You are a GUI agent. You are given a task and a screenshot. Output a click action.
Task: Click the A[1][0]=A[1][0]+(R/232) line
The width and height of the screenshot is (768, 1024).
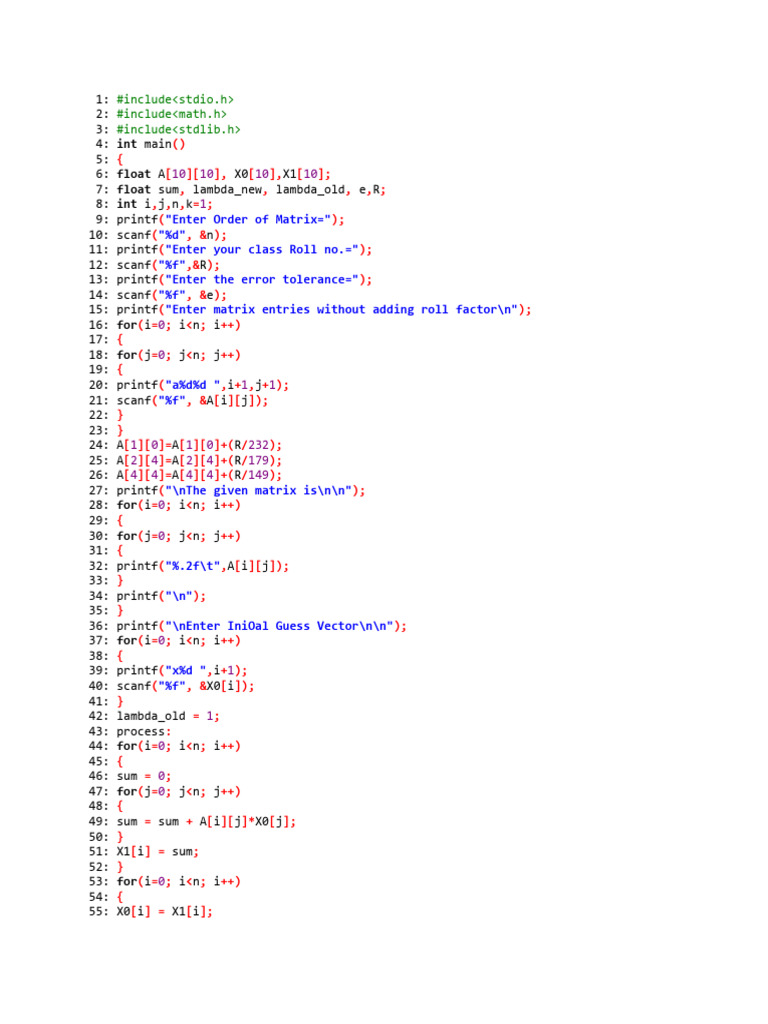(x=199, y=445)
